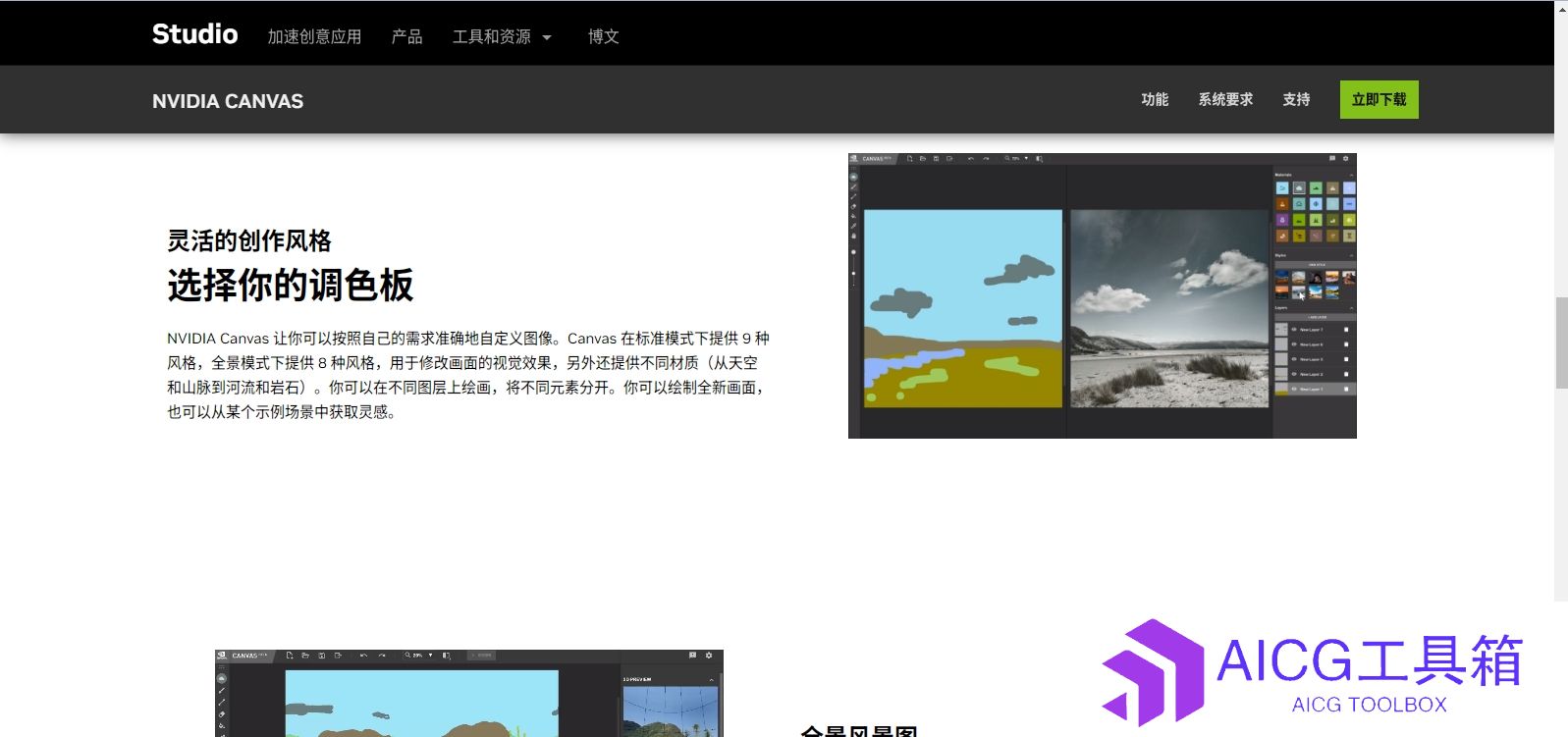Click the 选择你的调色板 heading
This screenshot has width=1568, height=737.
click(290, 285)
